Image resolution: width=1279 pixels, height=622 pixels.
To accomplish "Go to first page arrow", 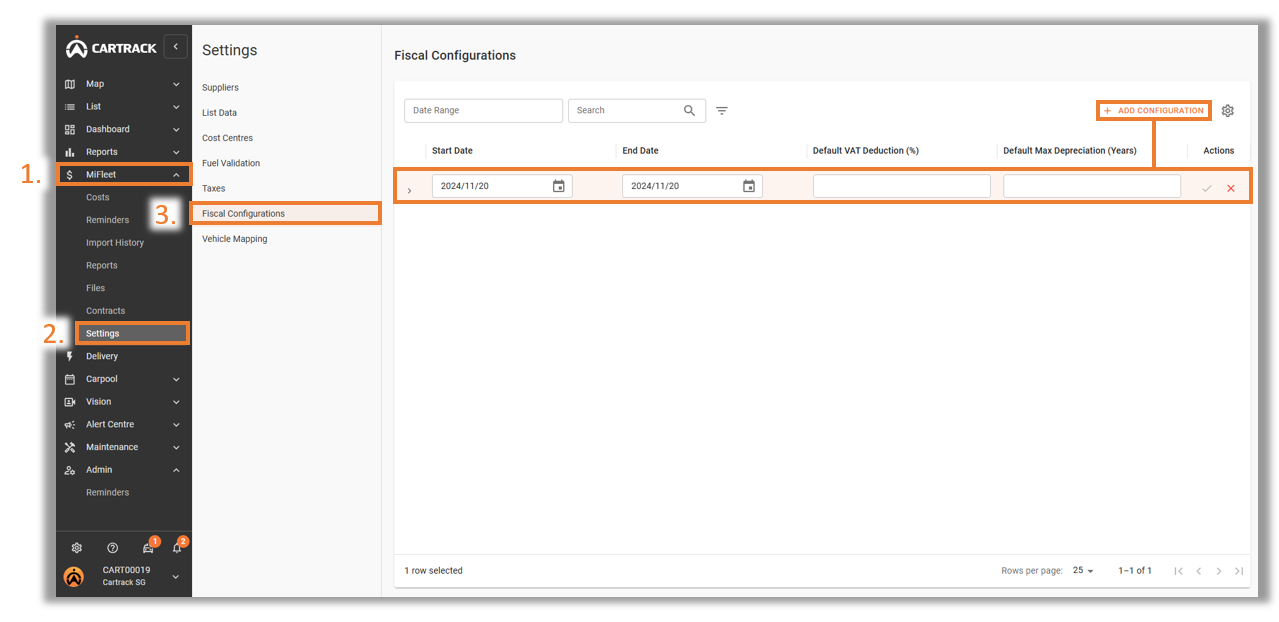I will coord(1179,571).
